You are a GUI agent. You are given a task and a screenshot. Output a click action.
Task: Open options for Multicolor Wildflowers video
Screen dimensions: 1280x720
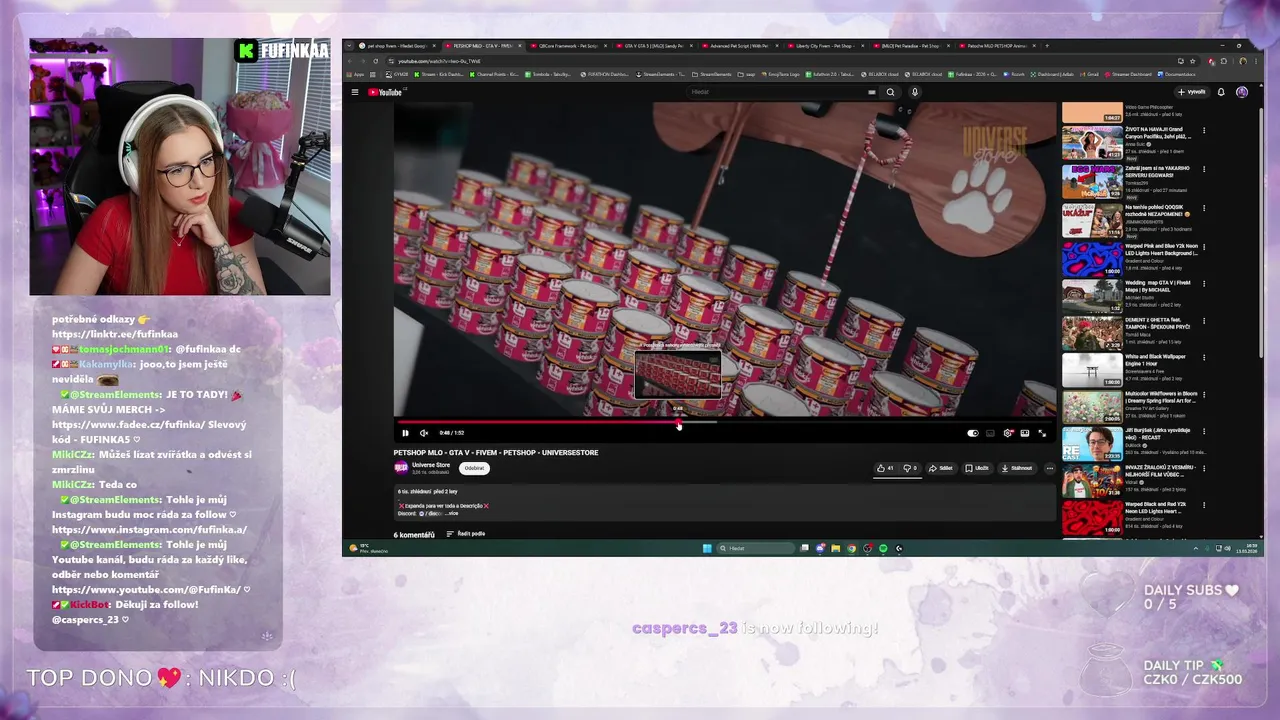click(1204, 396)
